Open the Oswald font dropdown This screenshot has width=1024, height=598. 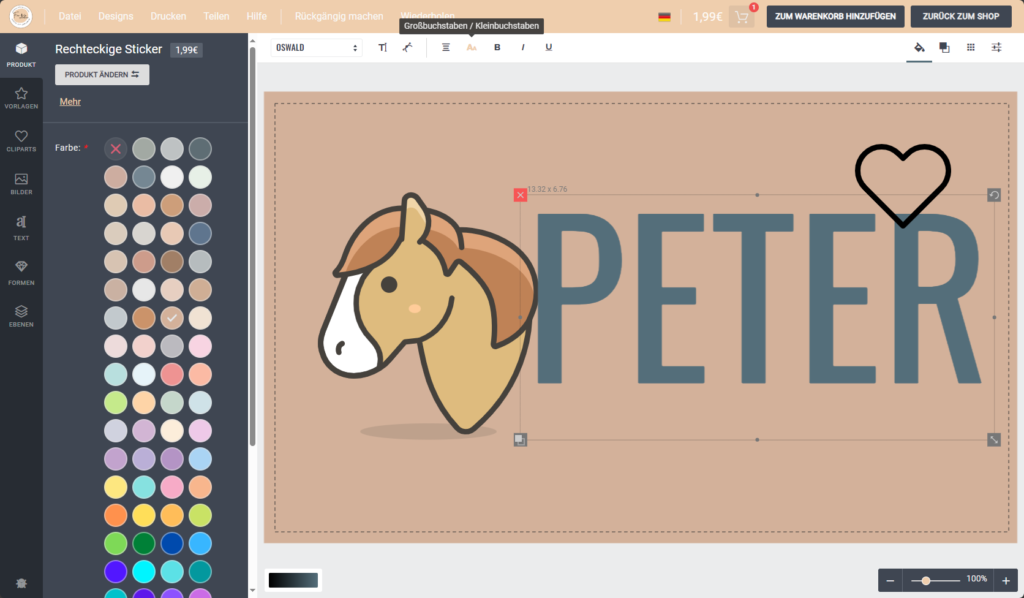316,48
